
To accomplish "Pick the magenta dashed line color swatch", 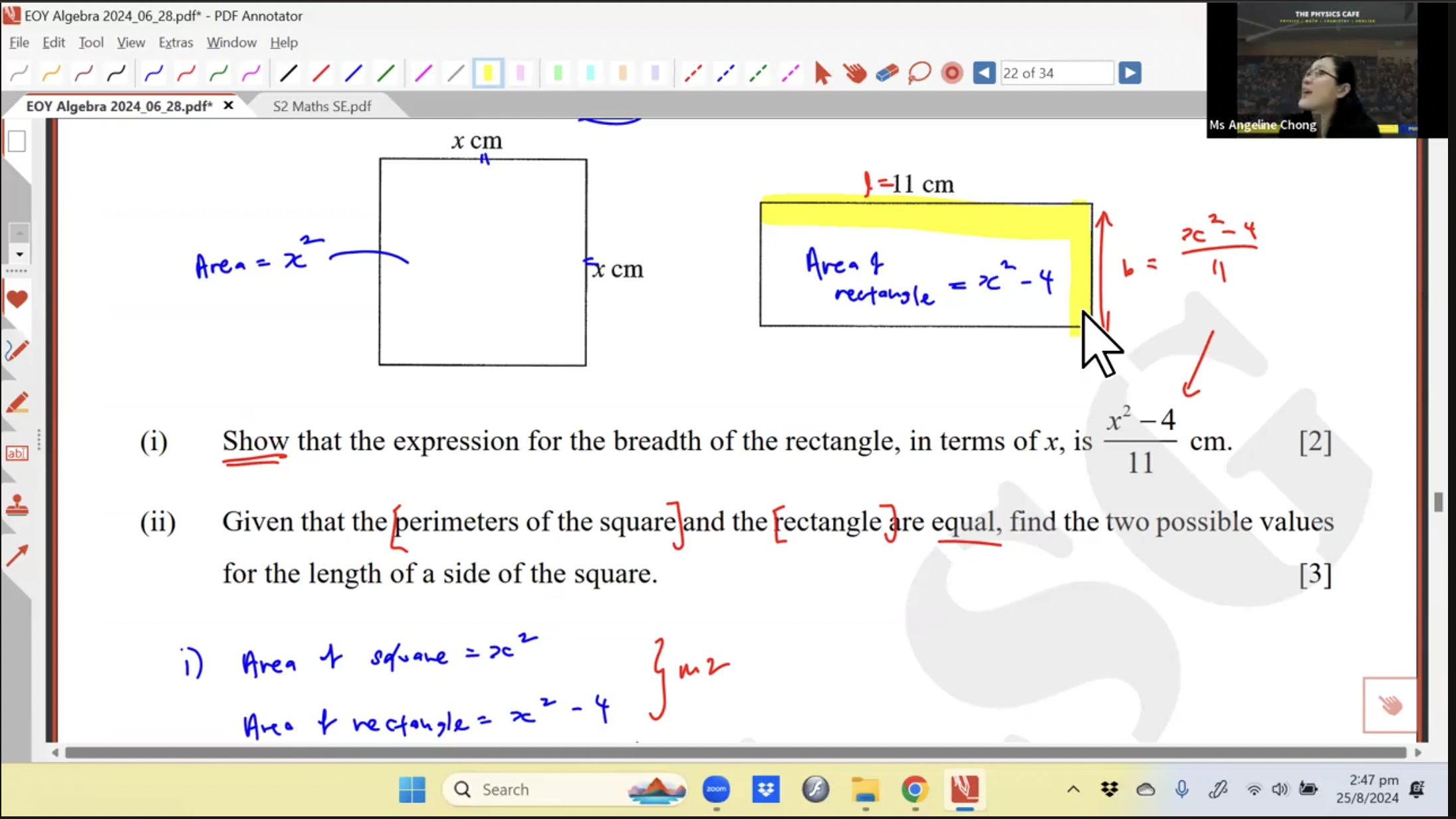I will [x=789, y=73].
